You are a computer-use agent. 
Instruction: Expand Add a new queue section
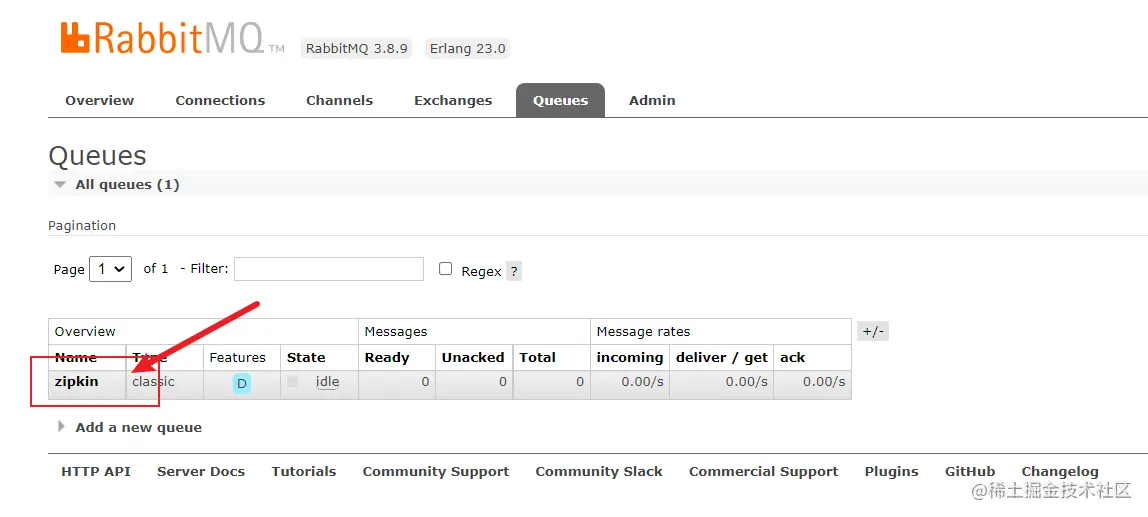click(x=138, y=427)
